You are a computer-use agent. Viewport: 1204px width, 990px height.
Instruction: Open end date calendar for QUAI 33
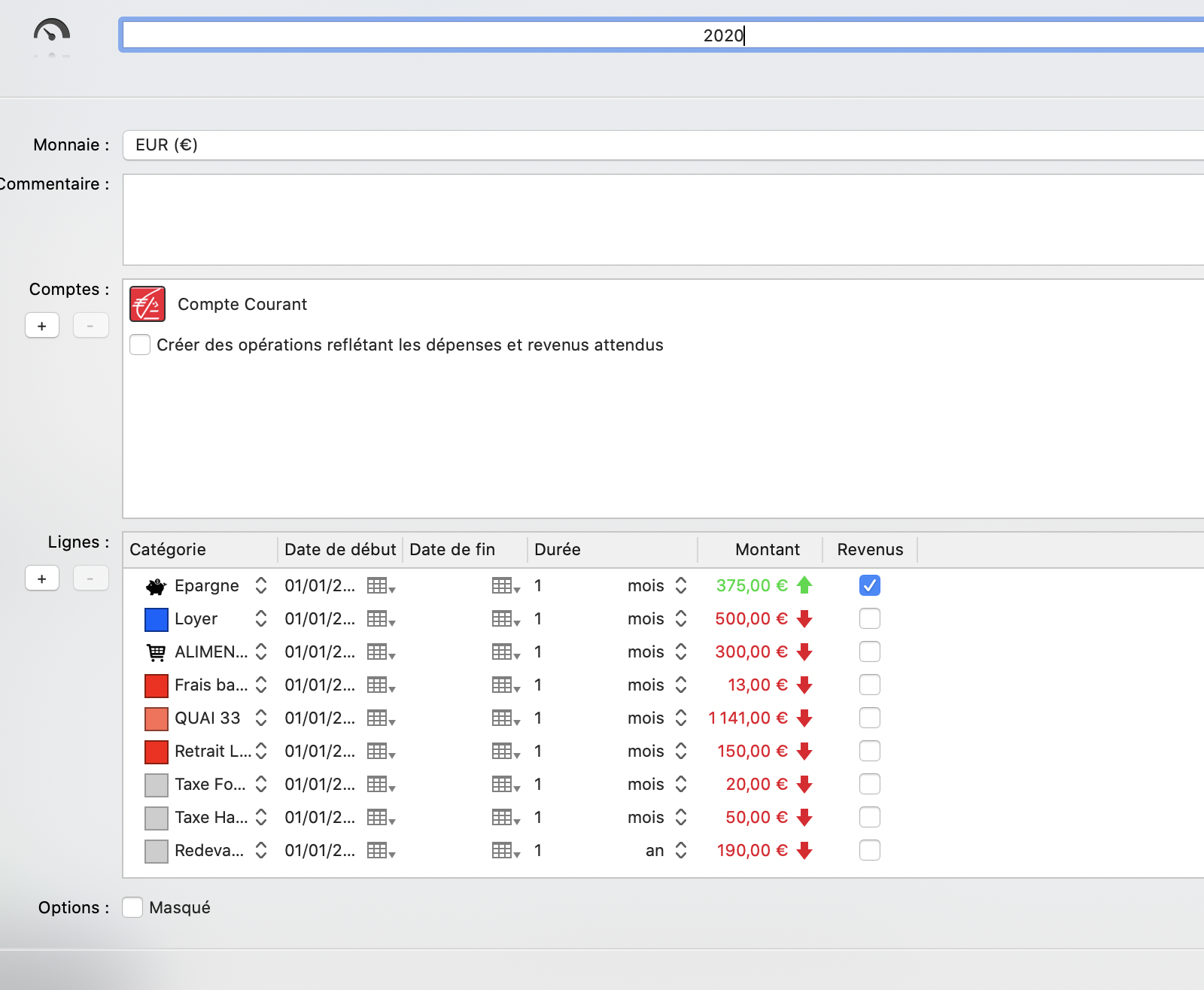(506, 718)
